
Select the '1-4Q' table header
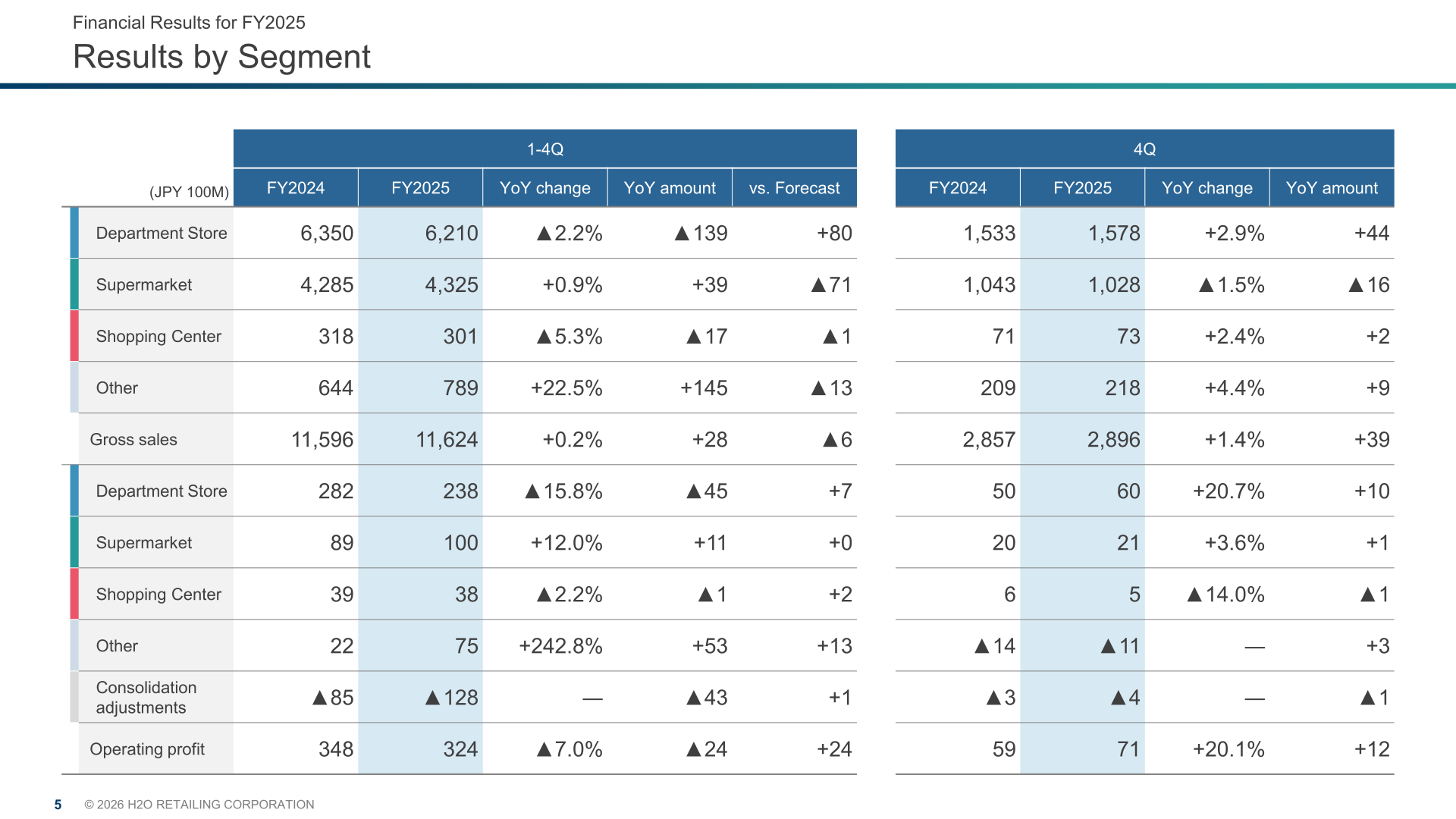pos(544,149)
